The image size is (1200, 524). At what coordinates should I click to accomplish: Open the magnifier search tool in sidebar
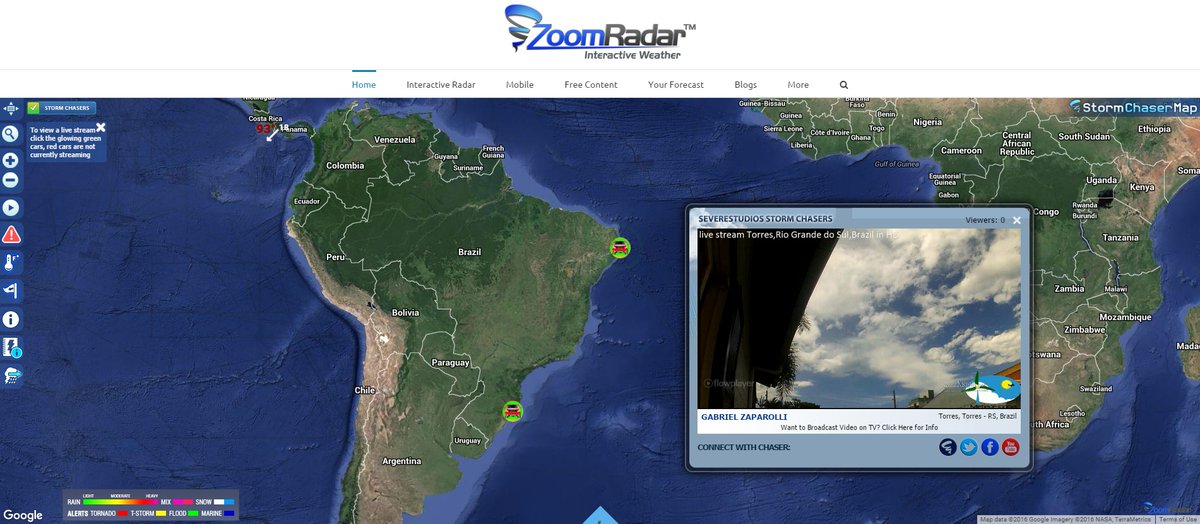click(x=11, y=134)
